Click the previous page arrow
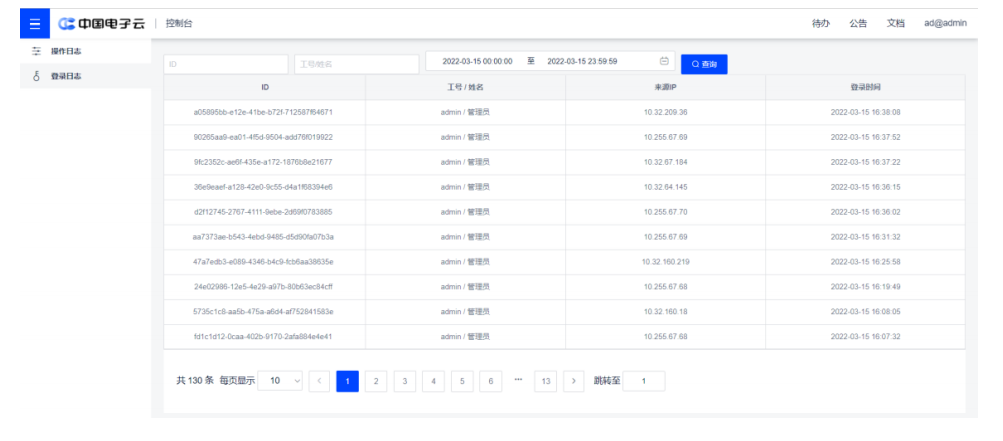The height and width of the screenshot is (441, 1003). pyautogui.click(x=319, y=381)
